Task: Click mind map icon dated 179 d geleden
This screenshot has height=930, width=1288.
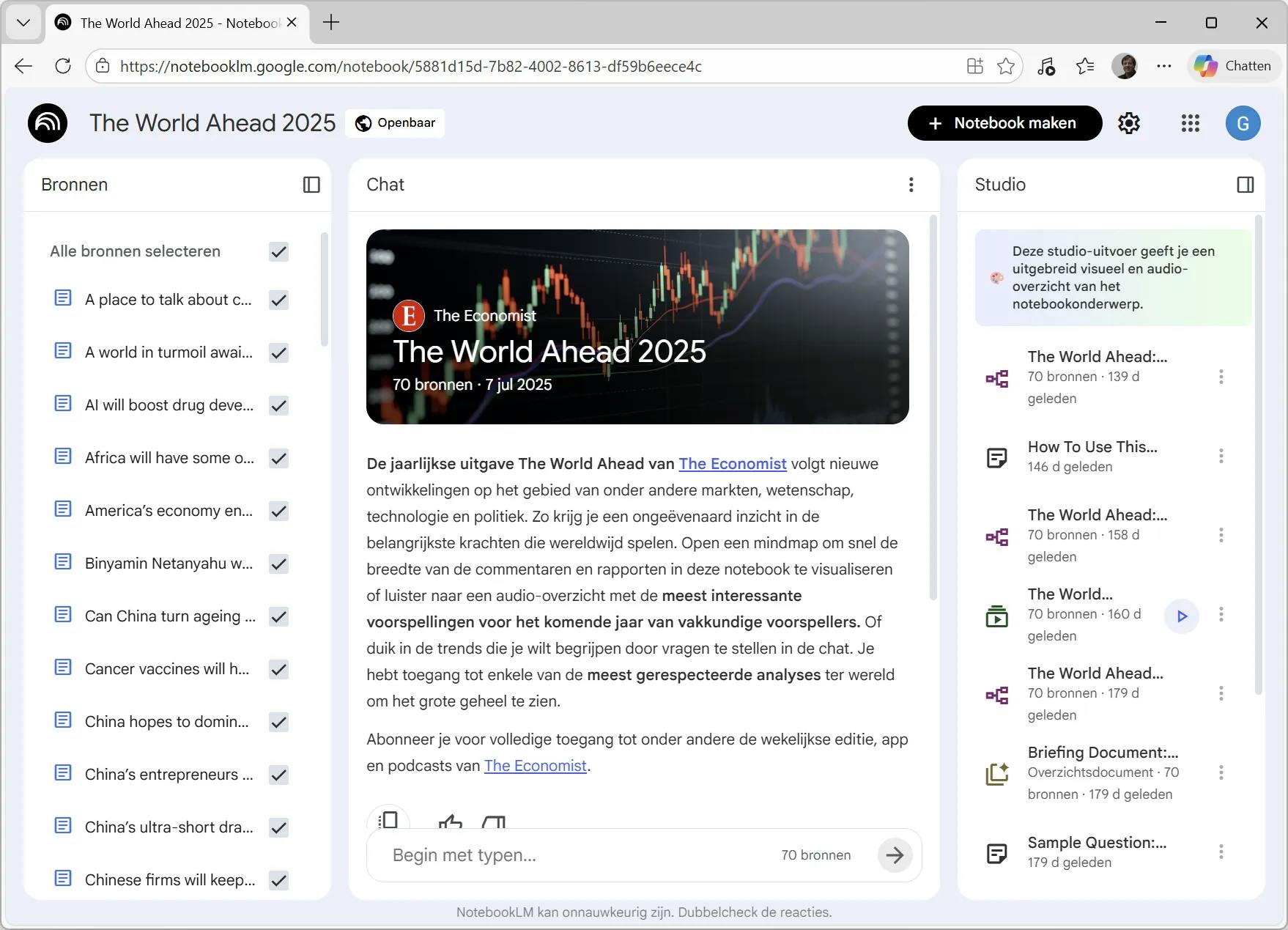Action: coord(997,695)
